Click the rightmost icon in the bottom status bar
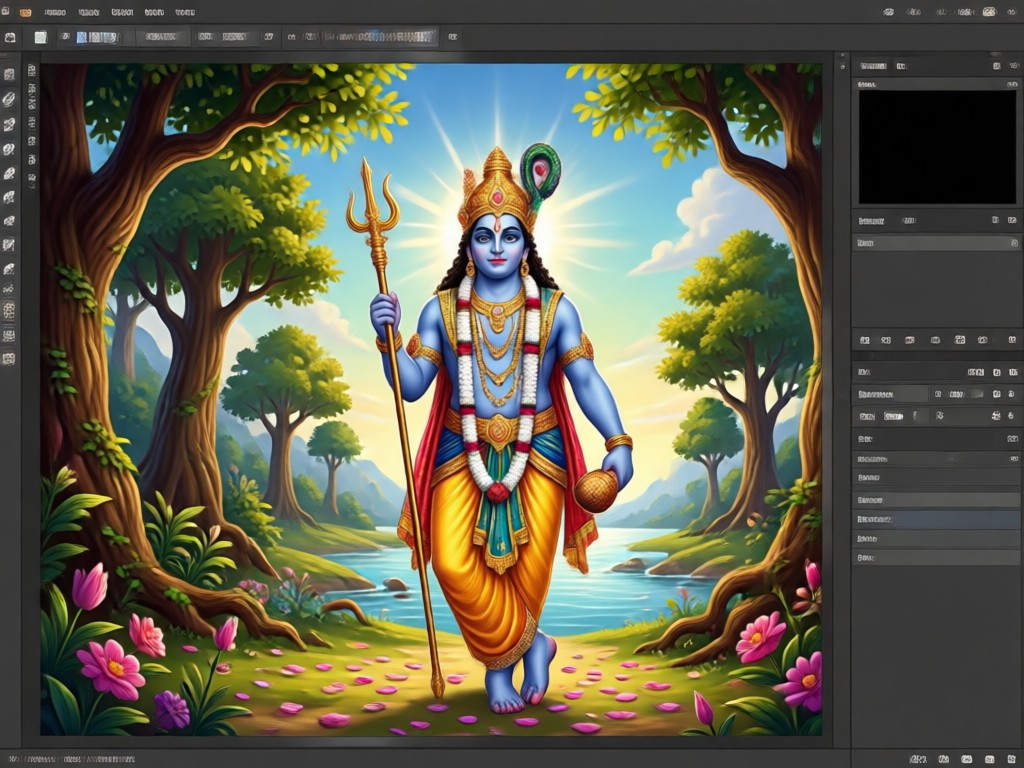 [1013, 759]
